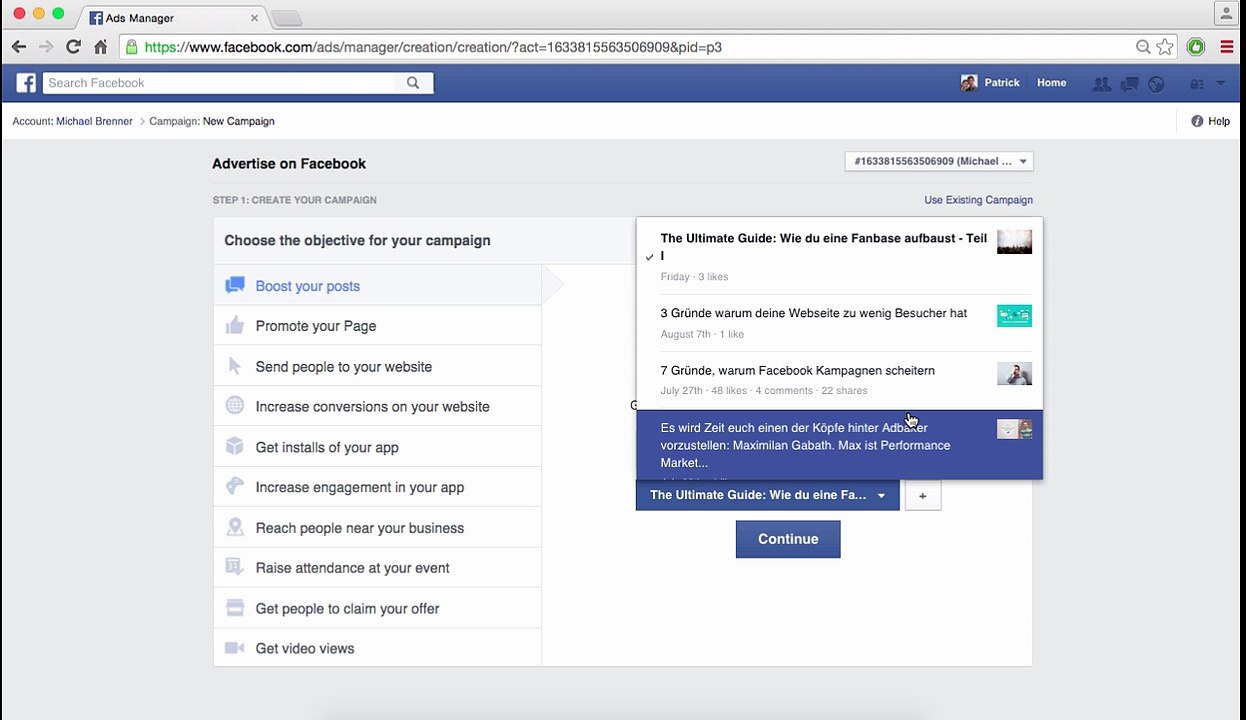The height and width of the screenshot is (720, 1246).
Task: Click the Chrome profile person icon
Action: click(1227, 12)
